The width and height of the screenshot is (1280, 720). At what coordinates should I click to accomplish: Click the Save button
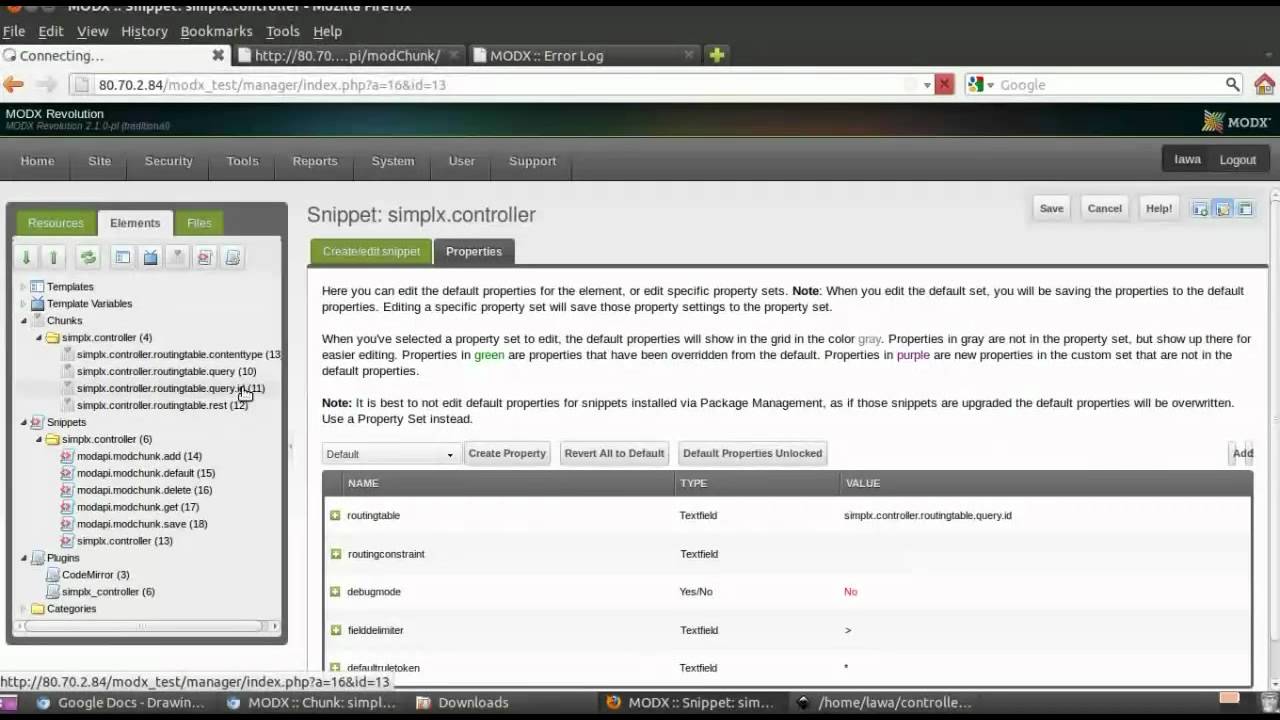click(1052, 208)
